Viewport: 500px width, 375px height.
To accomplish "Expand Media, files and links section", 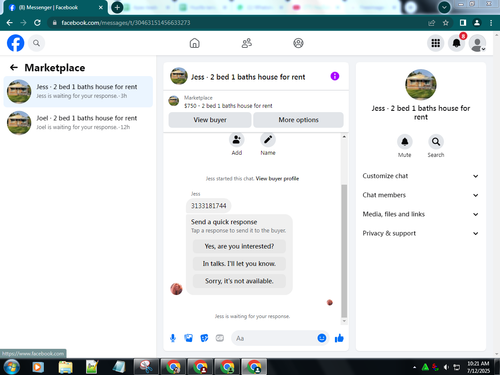I will 420,214.
